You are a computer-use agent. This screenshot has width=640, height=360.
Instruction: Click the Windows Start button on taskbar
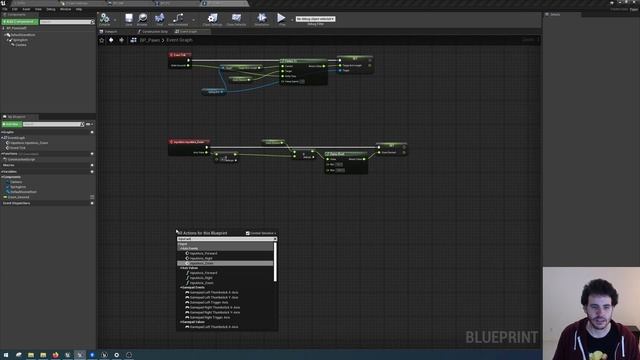[x=6, y=355]
